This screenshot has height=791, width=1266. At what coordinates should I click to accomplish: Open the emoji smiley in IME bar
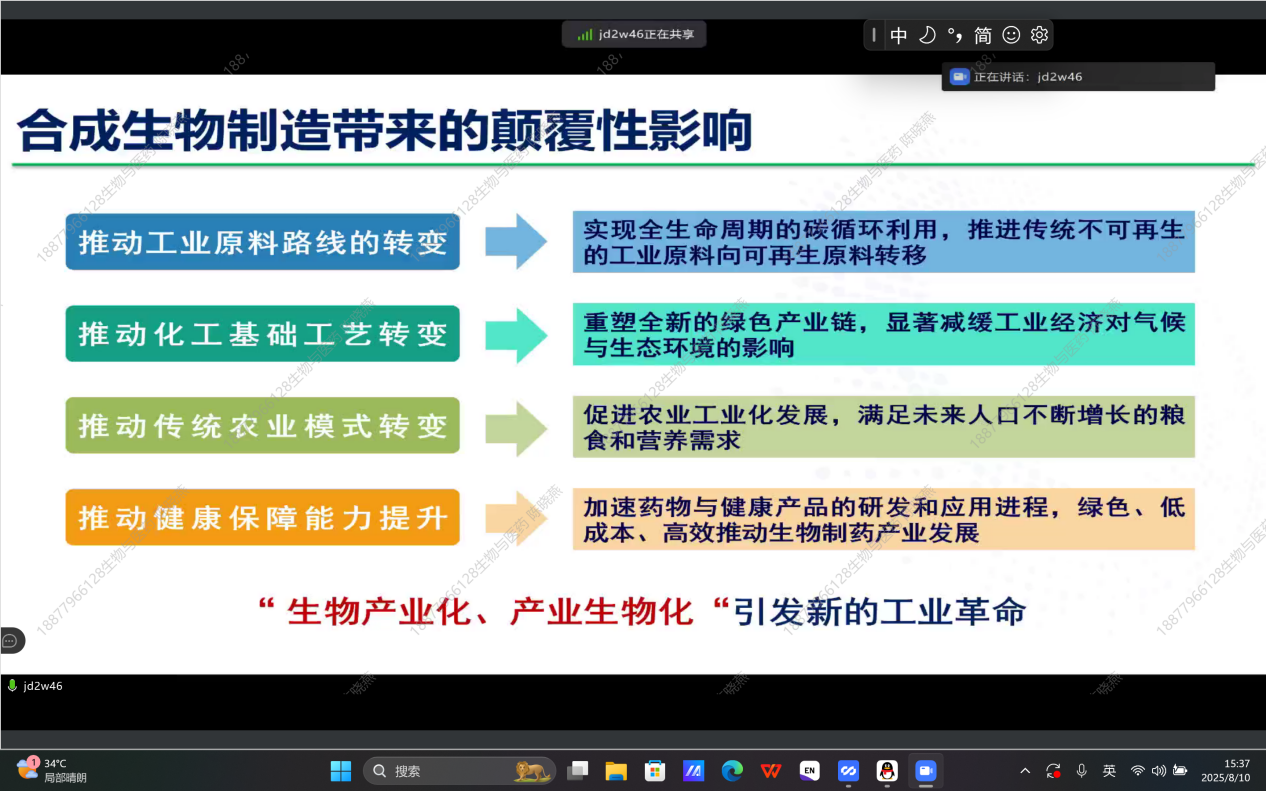click(x=1011, y=35)
